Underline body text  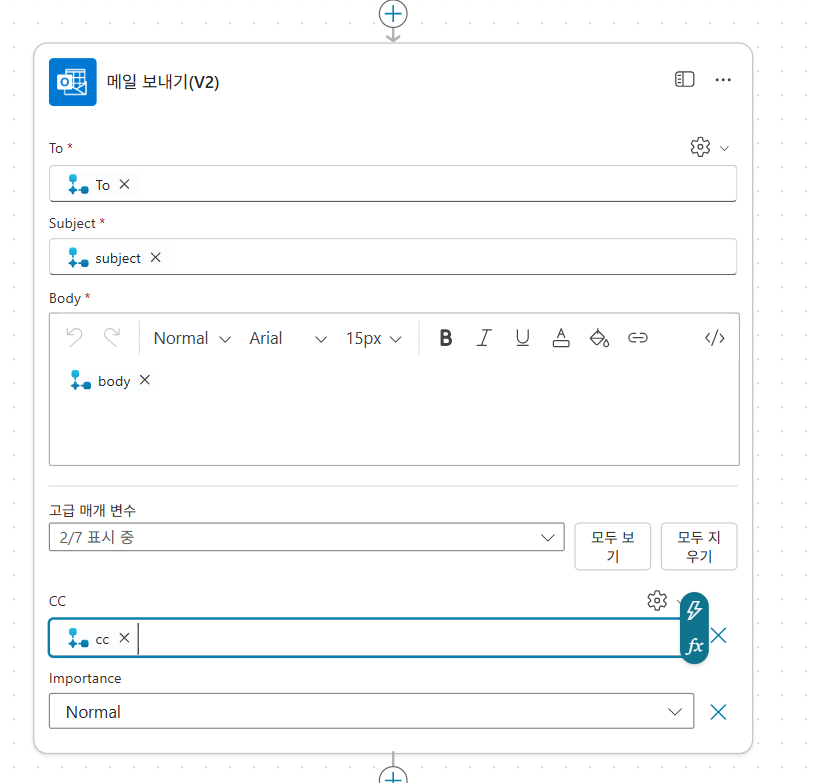(x=523, y=338)
